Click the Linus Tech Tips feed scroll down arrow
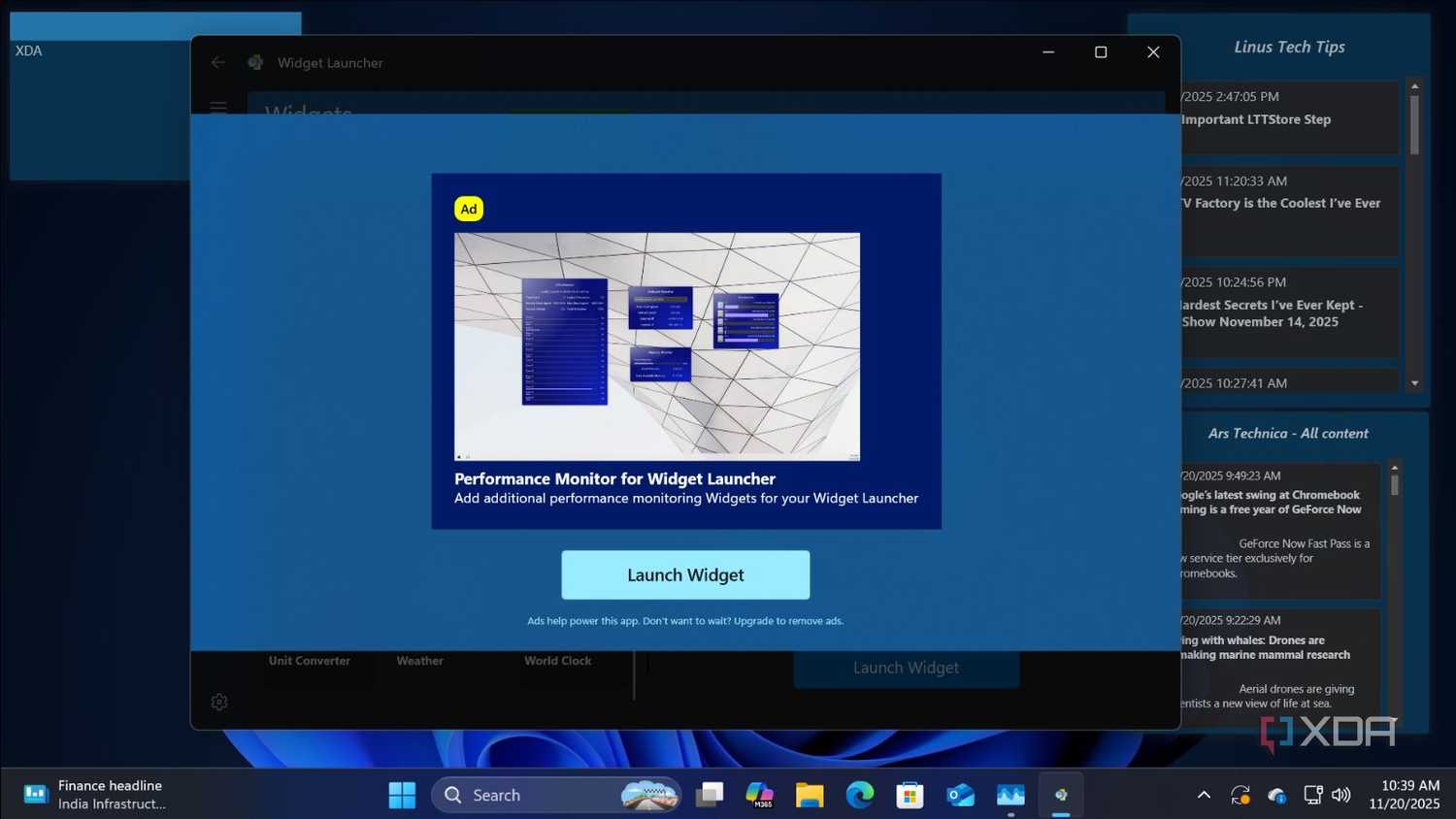 1415,383
